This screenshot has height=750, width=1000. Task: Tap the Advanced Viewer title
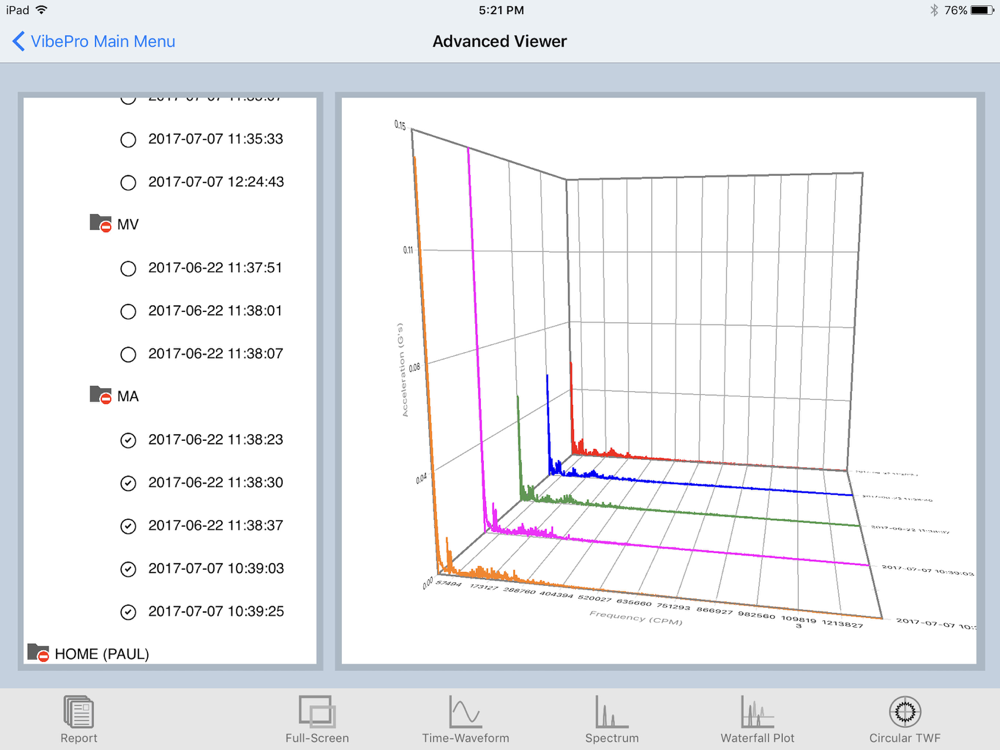coord(499,41)
